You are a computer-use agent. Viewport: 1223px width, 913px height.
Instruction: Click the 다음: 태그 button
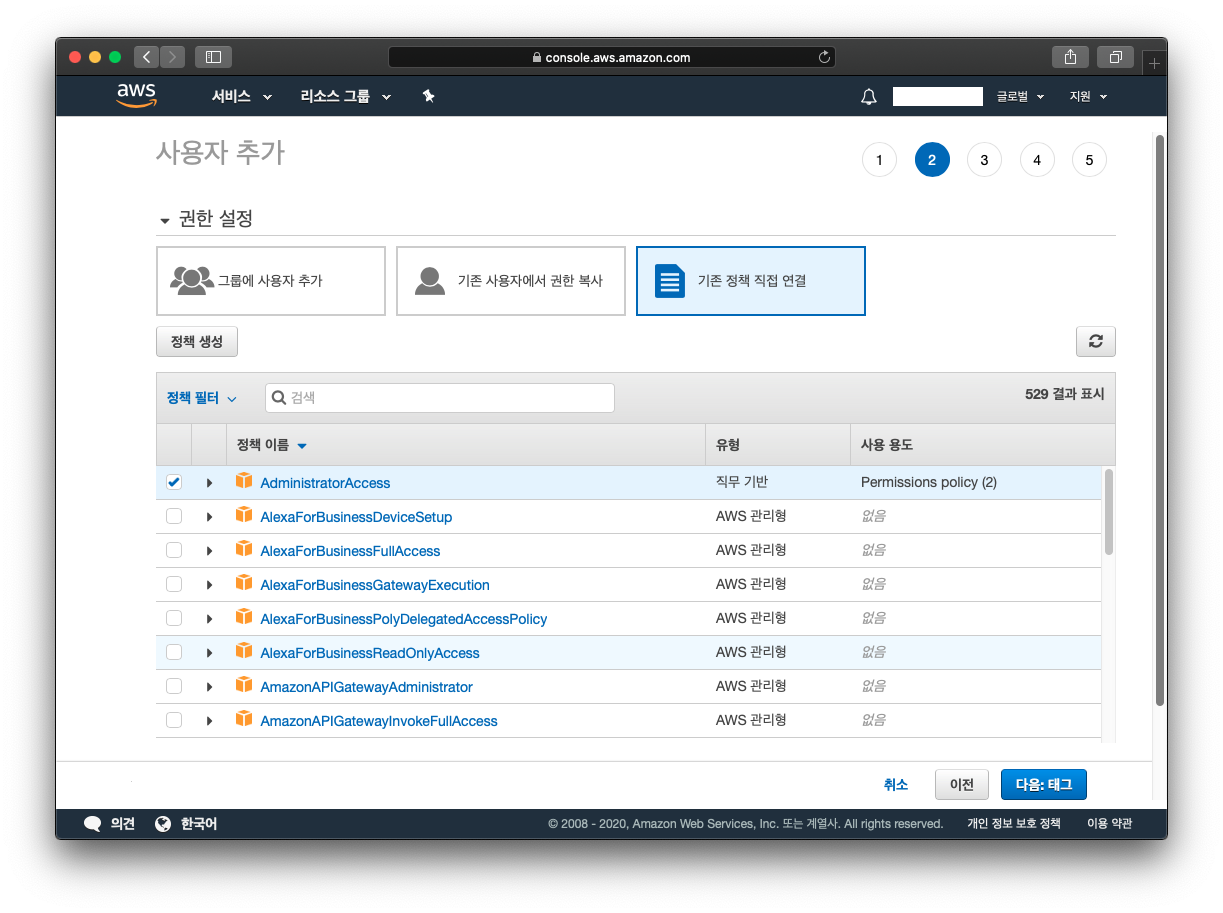1043,784
